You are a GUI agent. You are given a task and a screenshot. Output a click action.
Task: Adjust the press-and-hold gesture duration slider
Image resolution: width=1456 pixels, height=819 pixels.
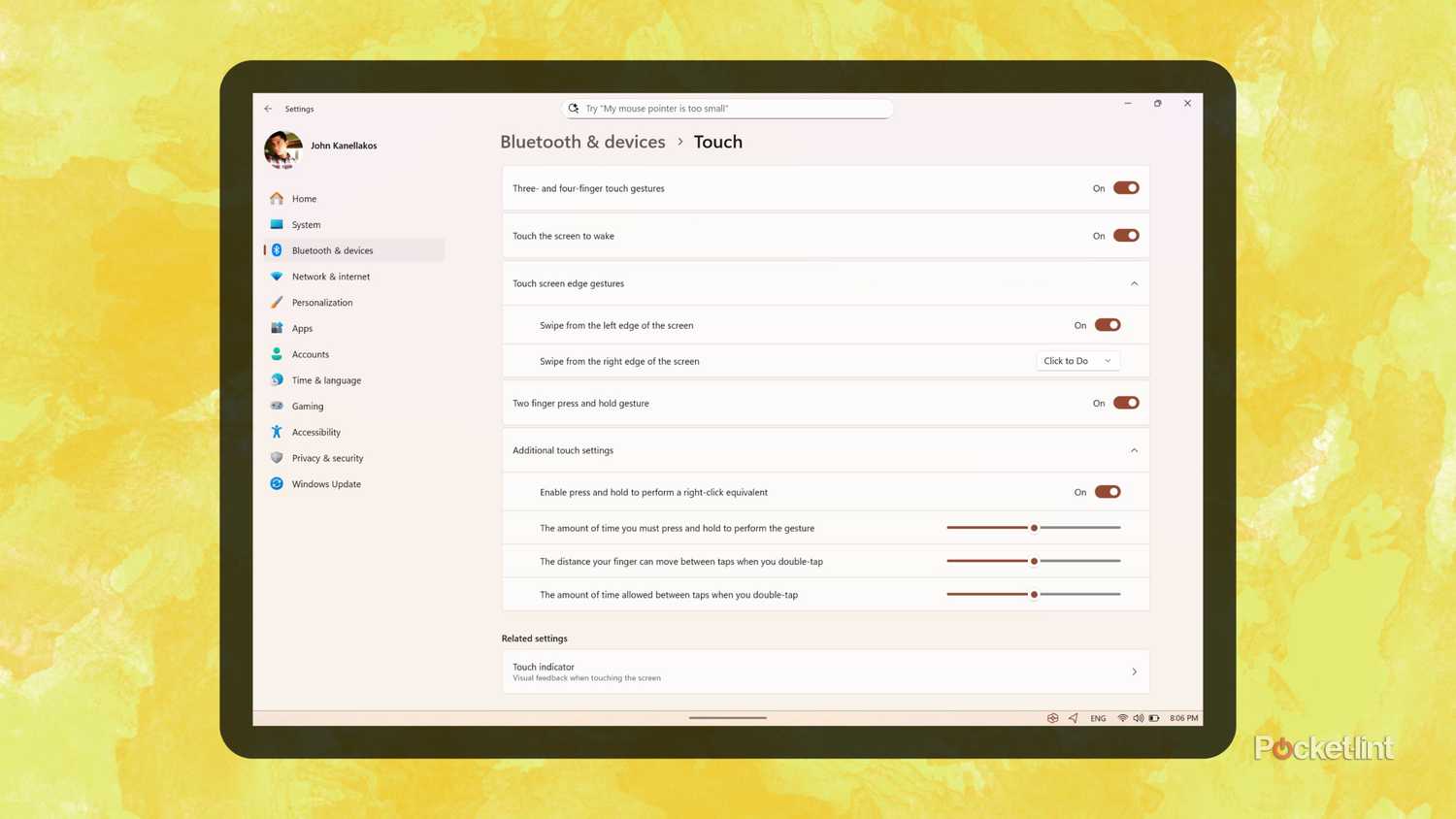point(1034,527)
